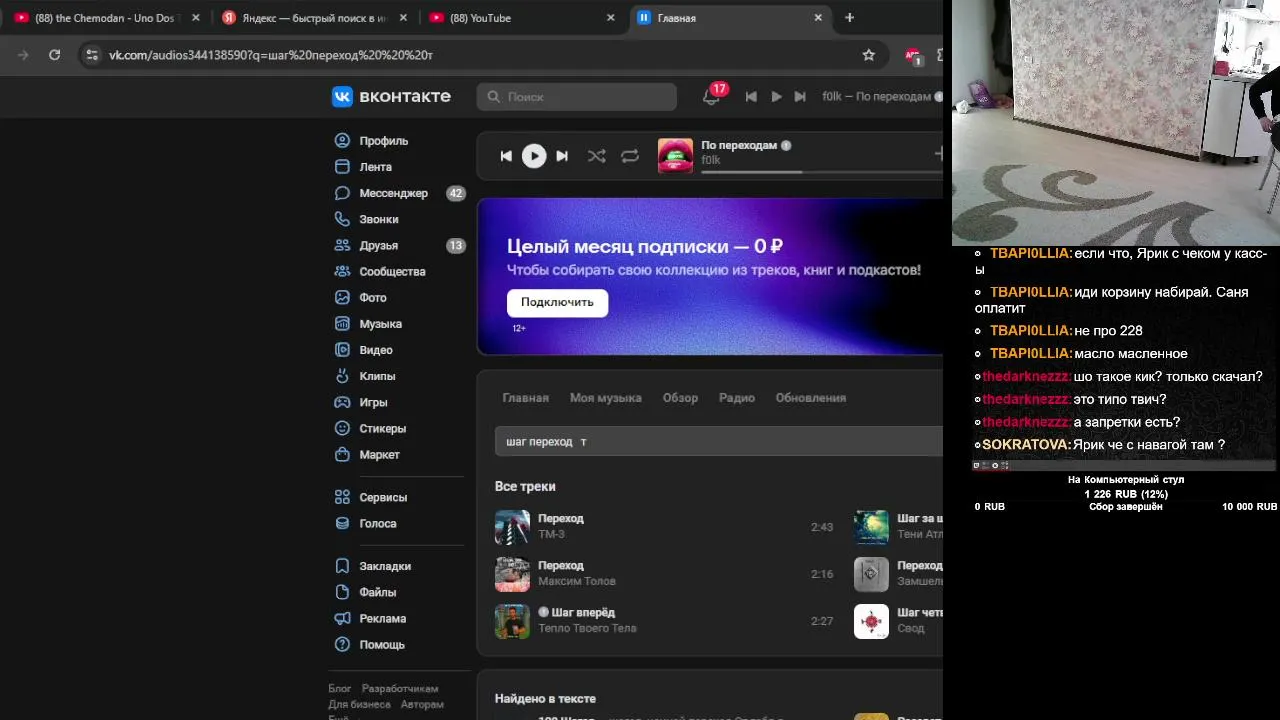Switch to the Радио tab
The height and width of the screenshot is (720, 1280).
737,398
